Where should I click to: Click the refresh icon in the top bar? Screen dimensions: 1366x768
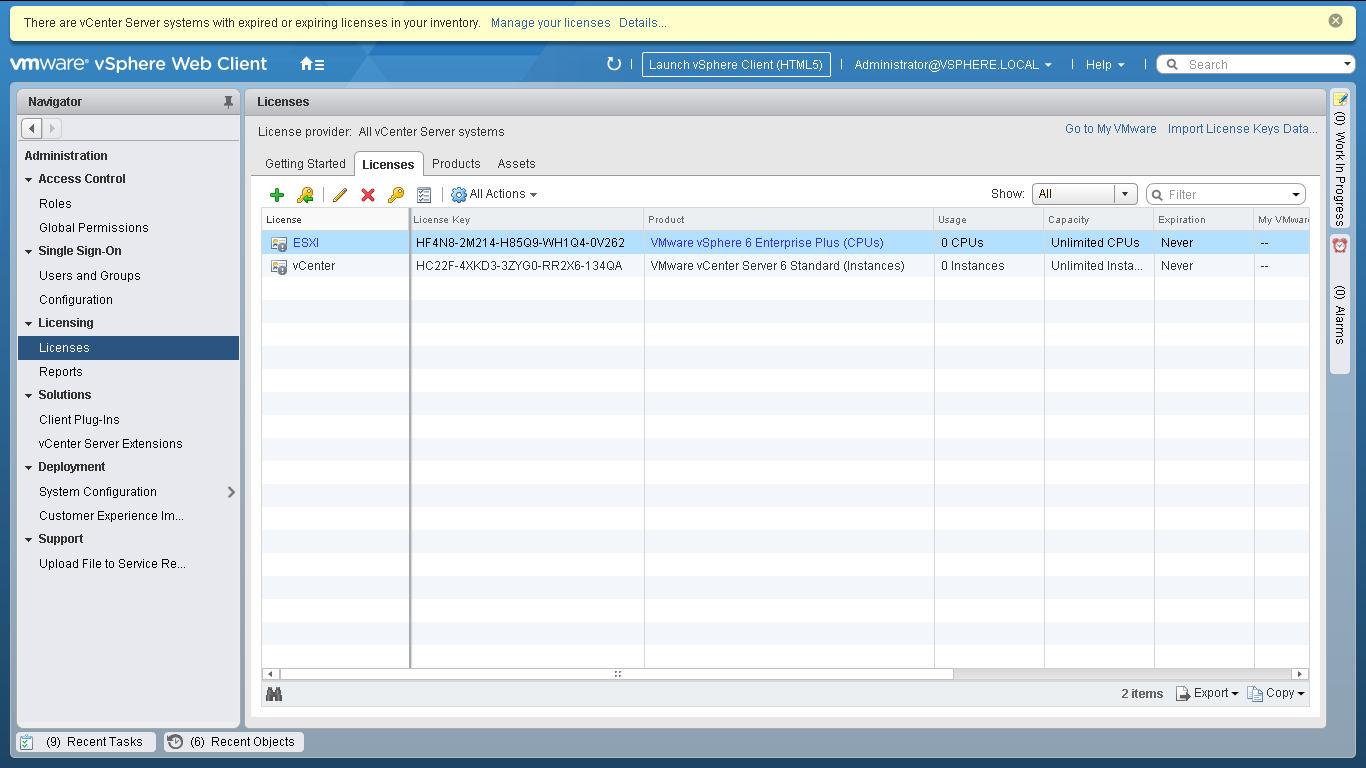point(614,64)
